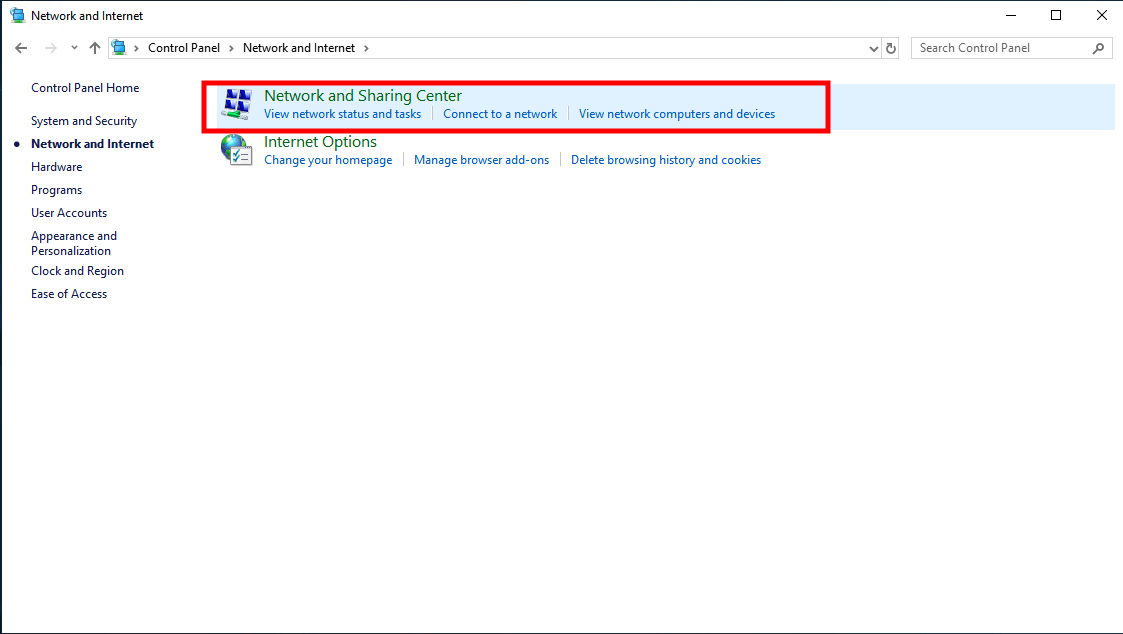Click the search magnifier icon
This screenshot has width=1123, height=634.
pyautogui.click(x=1099, y=48)
